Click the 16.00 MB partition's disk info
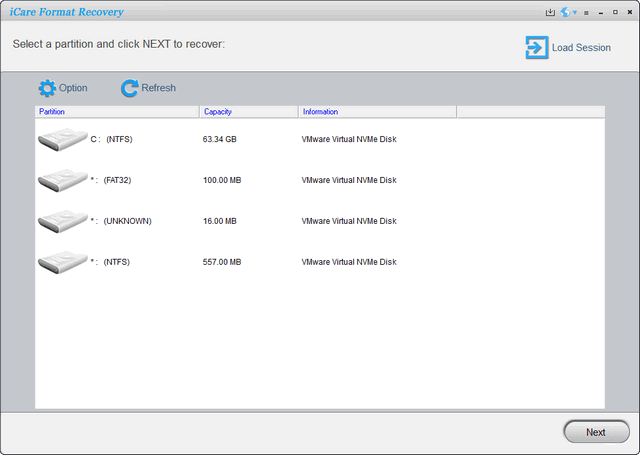 tap(349, 222)
